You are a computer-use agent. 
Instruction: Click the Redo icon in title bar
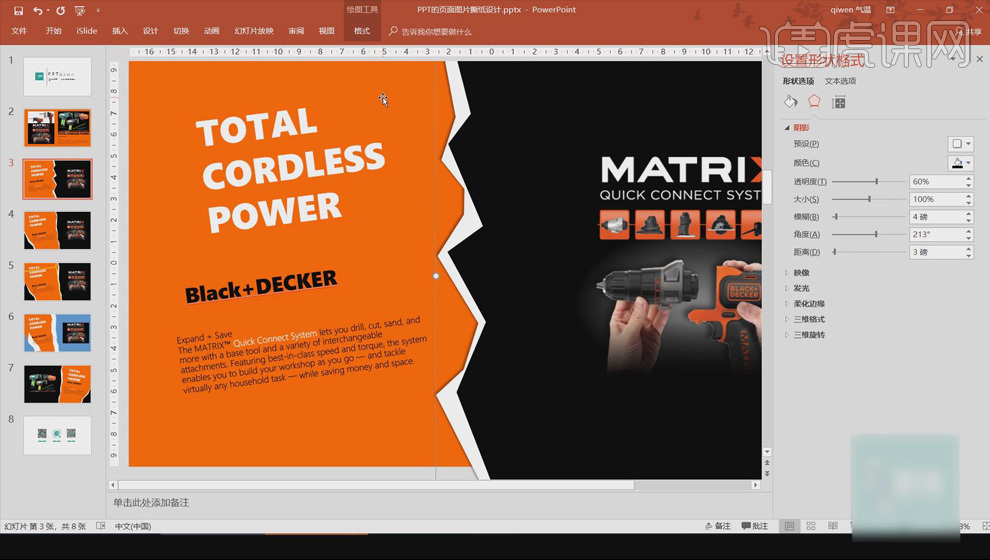click(x=60, y=10)
